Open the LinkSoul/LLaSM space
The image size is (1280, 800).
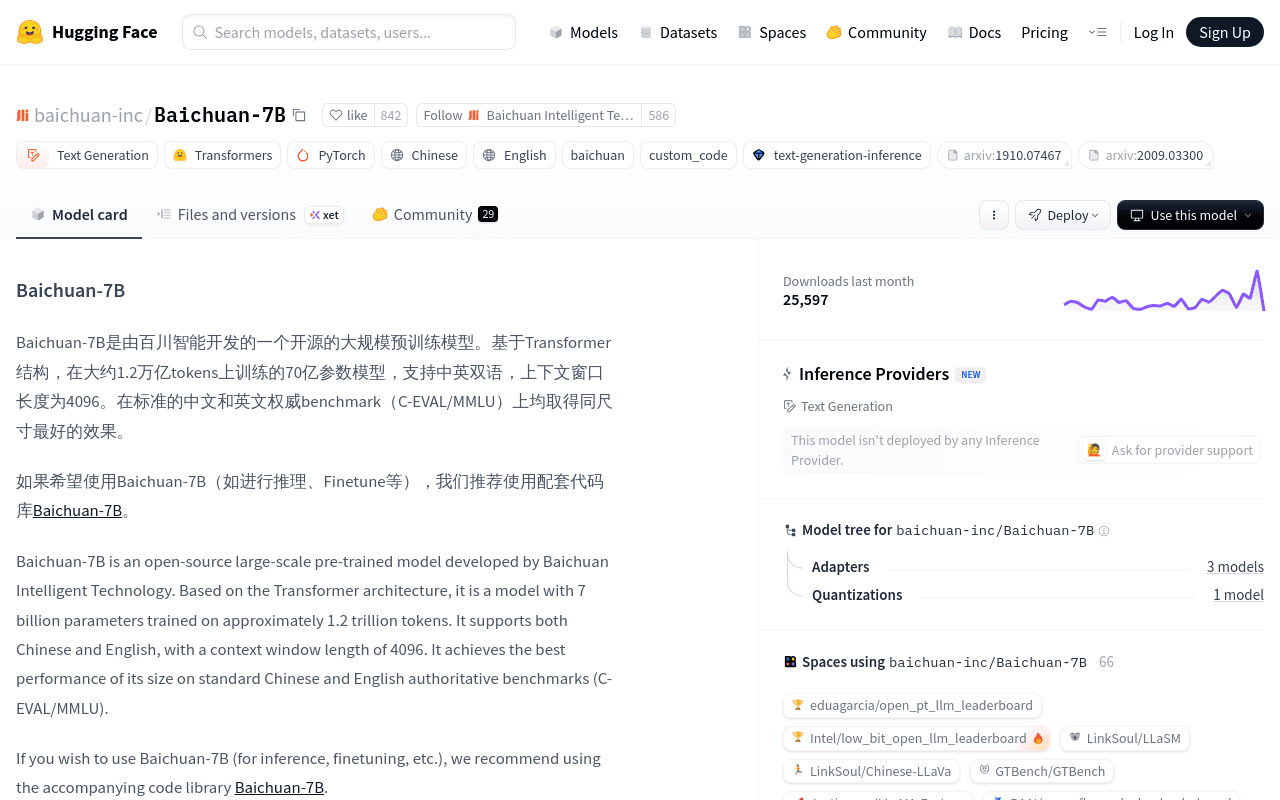(x=1125, y=739)
